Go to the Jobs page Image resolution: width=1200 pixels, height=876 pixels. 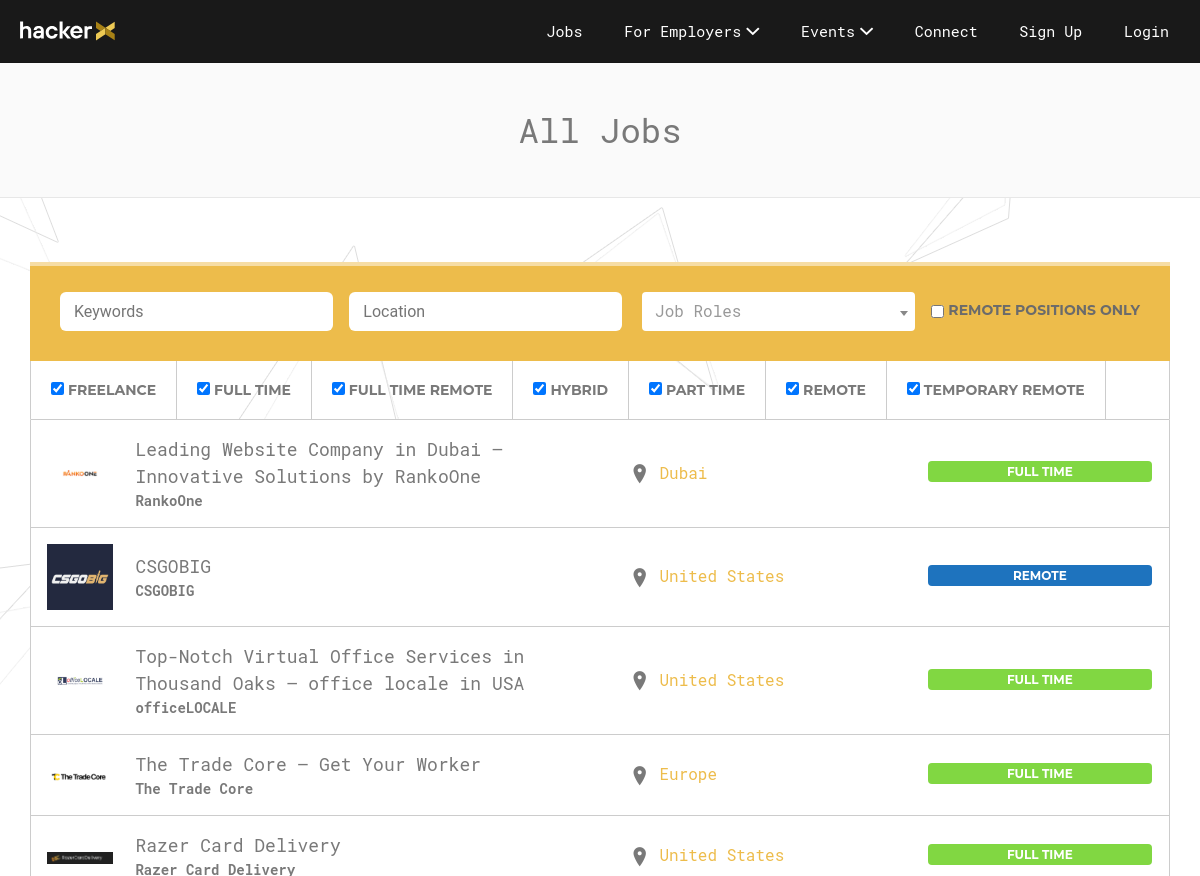coord(564,32)
